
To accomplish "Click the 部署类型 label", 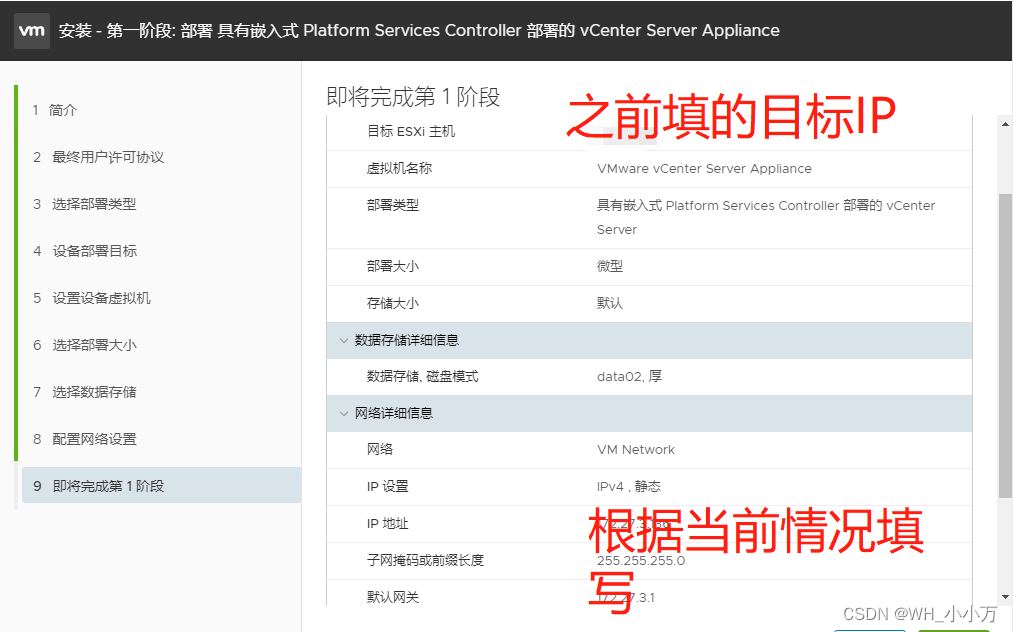I will coord(393,205).
